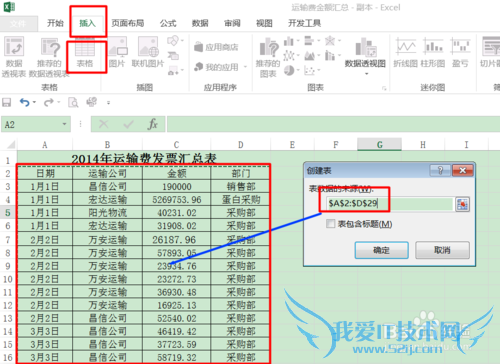Click the '销售部' department cell
The height and width of the screenshot is (364, 500).
tap(241, 187)
